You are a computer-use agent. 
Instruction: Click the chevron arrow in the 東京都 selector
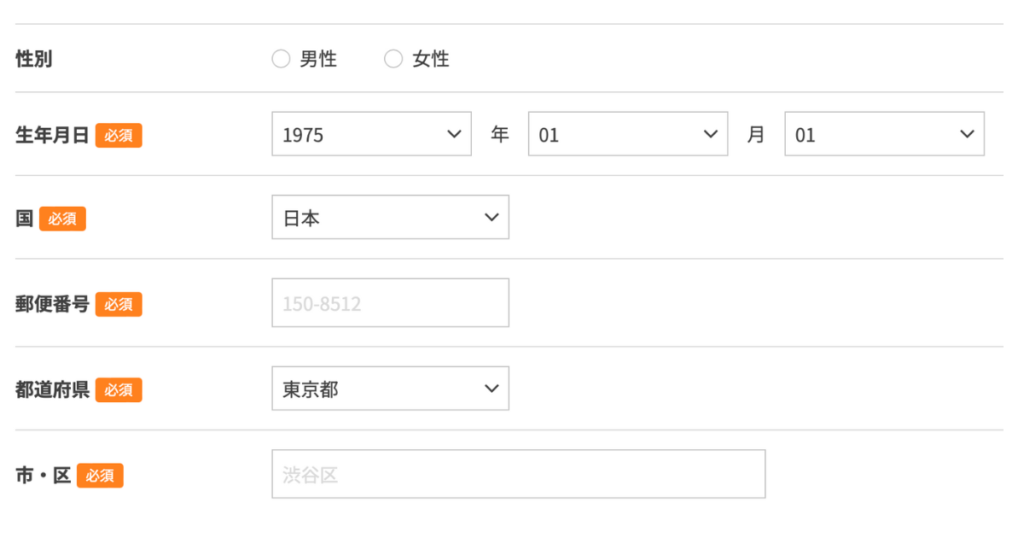click(x=492, y=388)
